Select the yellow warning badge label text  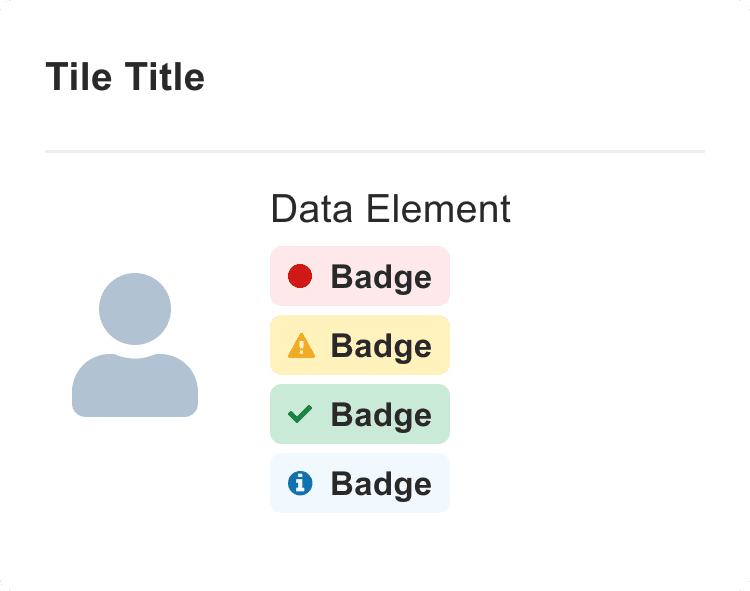click(381, 346)
